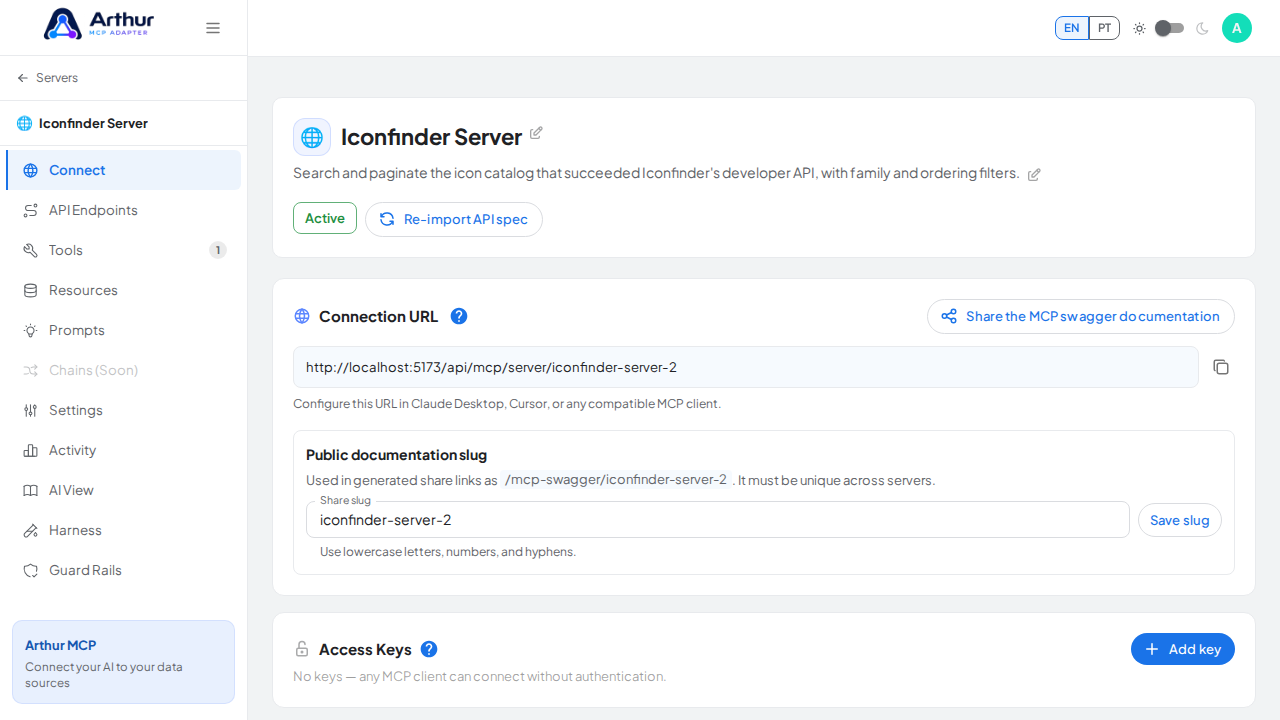Click Re-import API spec button
Viewport: 1280px width, 720px height.
(x=454, y=219)
